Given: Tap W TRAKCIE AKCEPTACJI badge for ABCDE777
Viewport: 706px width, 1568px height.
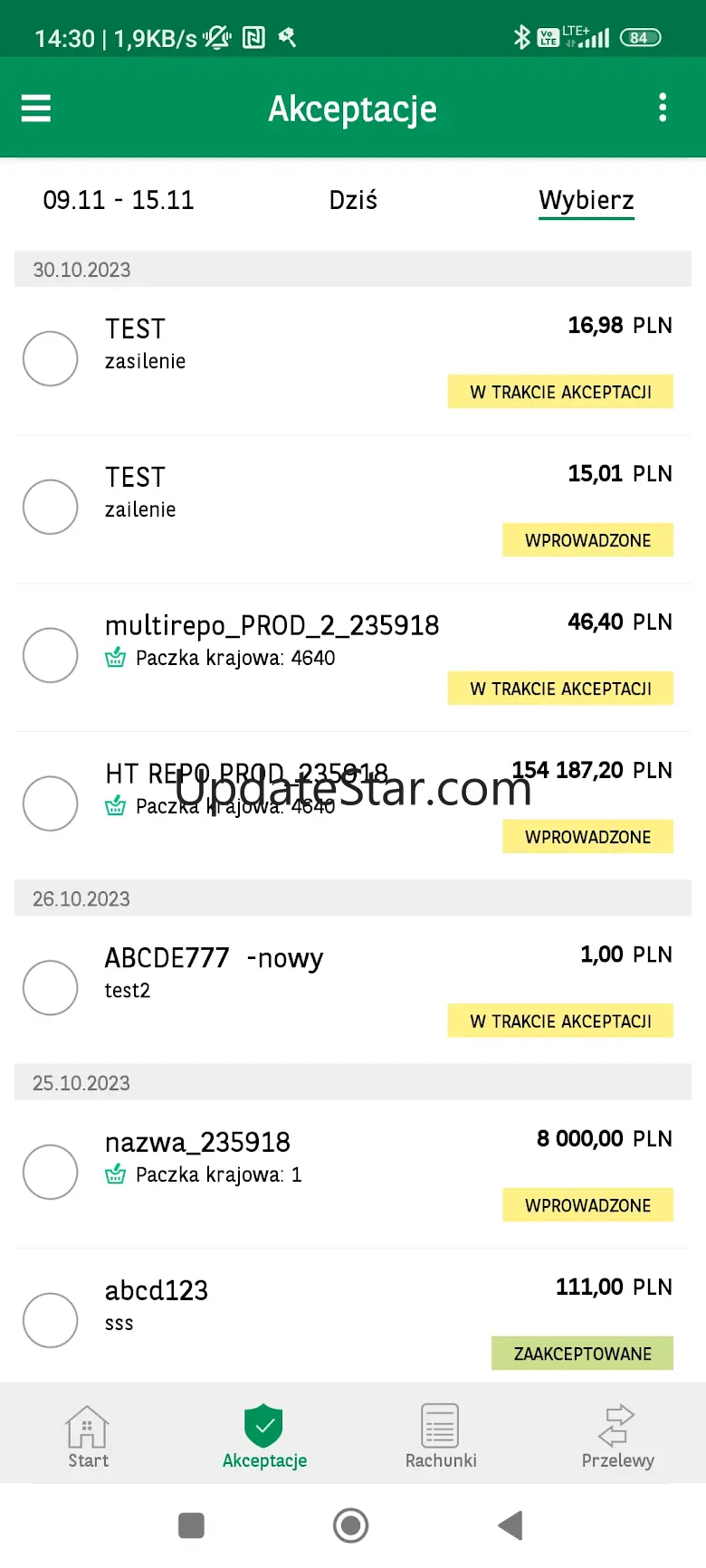Looking at the screenshot, I should (x=560, y=1021).
